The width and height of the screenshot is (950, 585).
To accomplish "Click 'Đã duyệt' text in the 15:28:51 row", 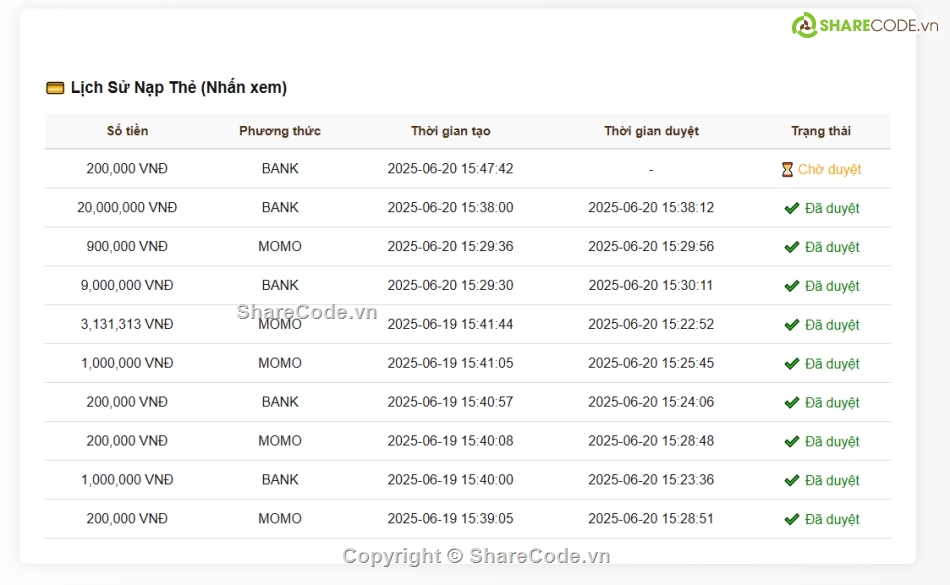I will click(x=832, y=520).
